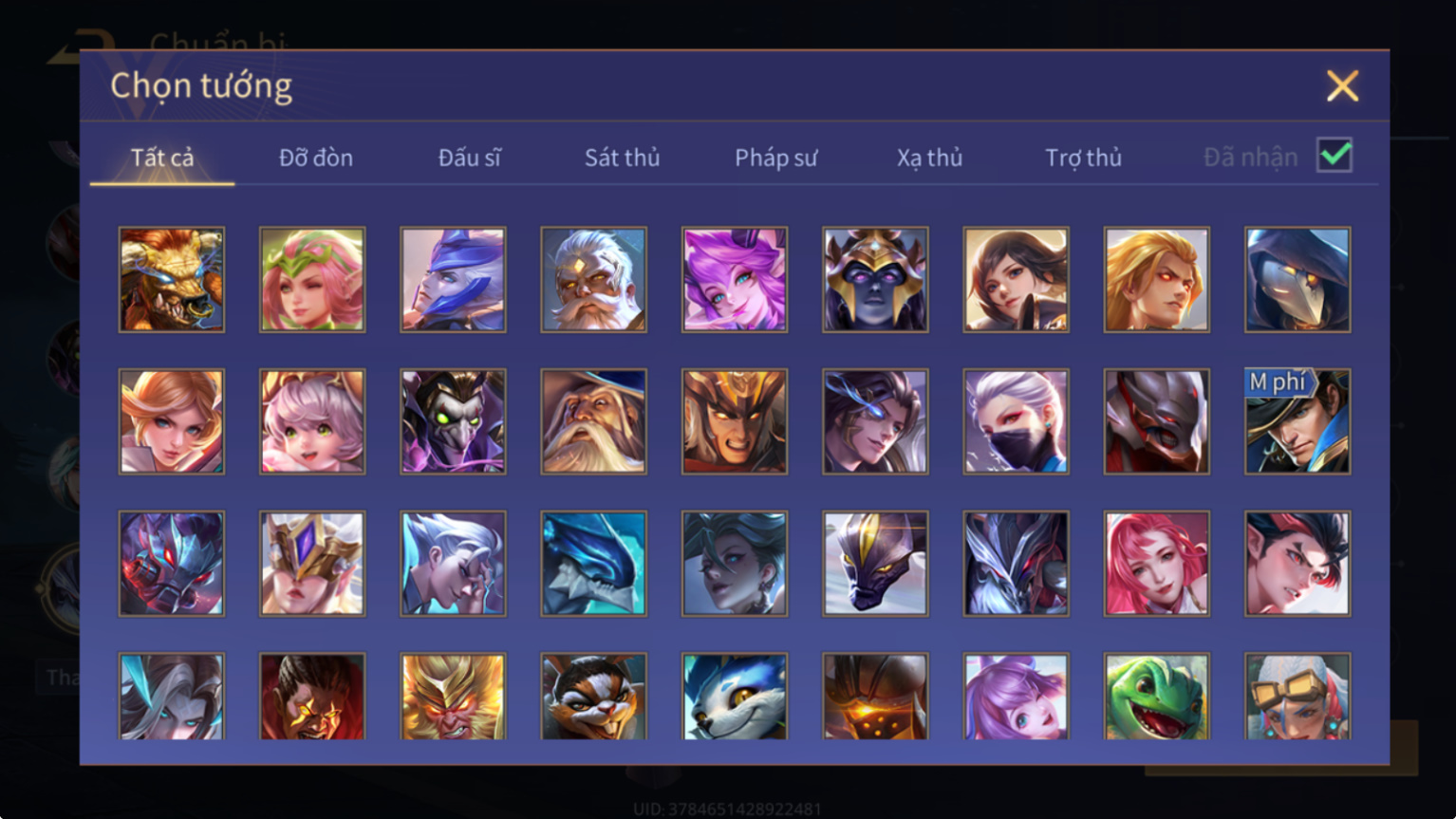Choose the green chameleon hero portrait
The image size is (1456, 819).
1157,697
